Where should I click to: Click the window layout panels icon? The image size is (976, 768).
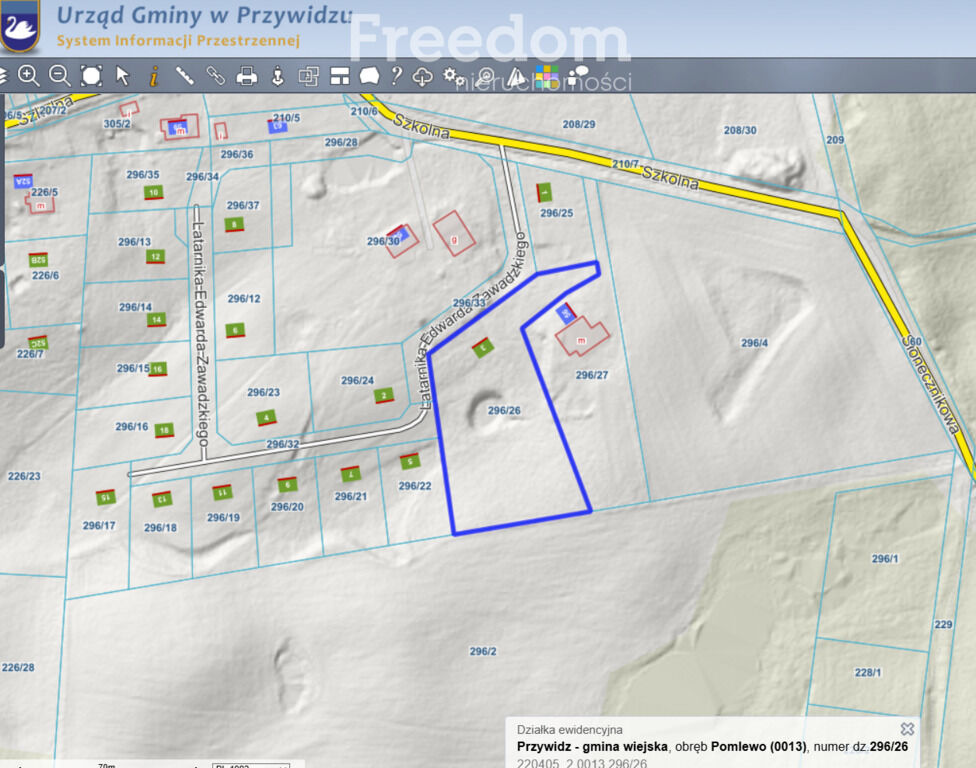[x=340, y=76]
